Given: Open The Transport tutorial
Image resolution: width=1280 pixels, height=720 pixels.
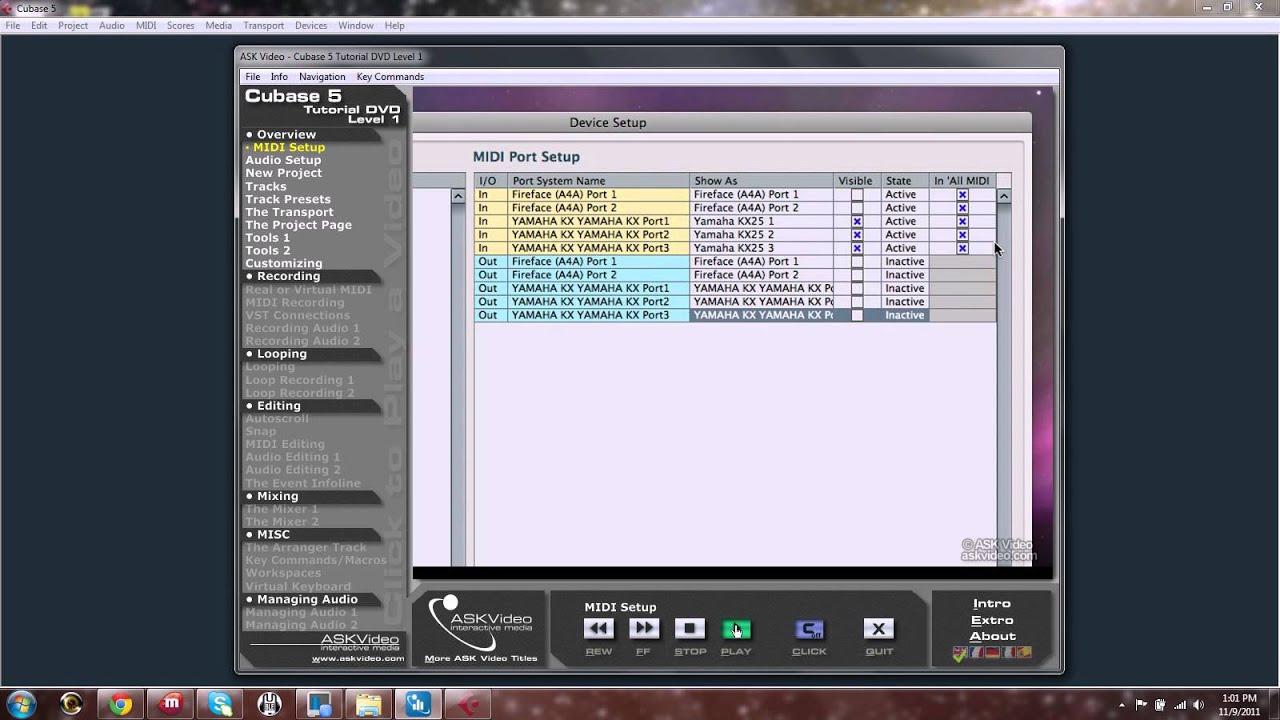Looking at the screenshot, I should click(289, 212).
